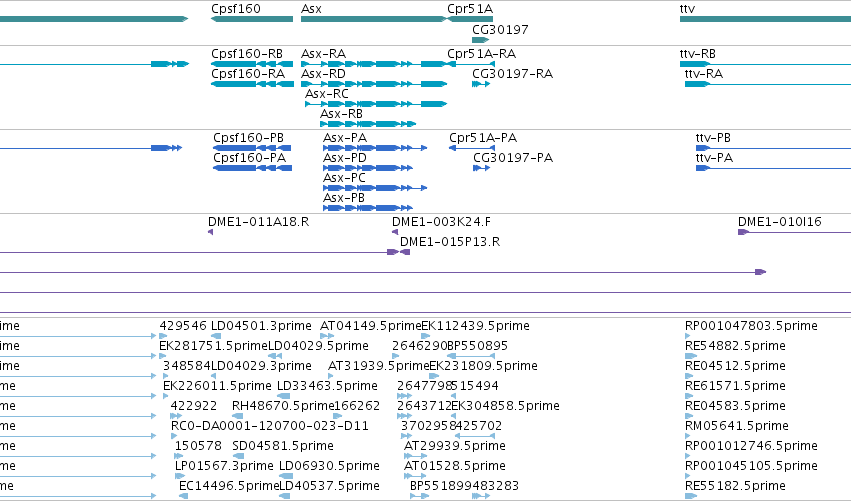Click EST AT04149.5prime
The image size is (851, 501).
coord(371,326)
